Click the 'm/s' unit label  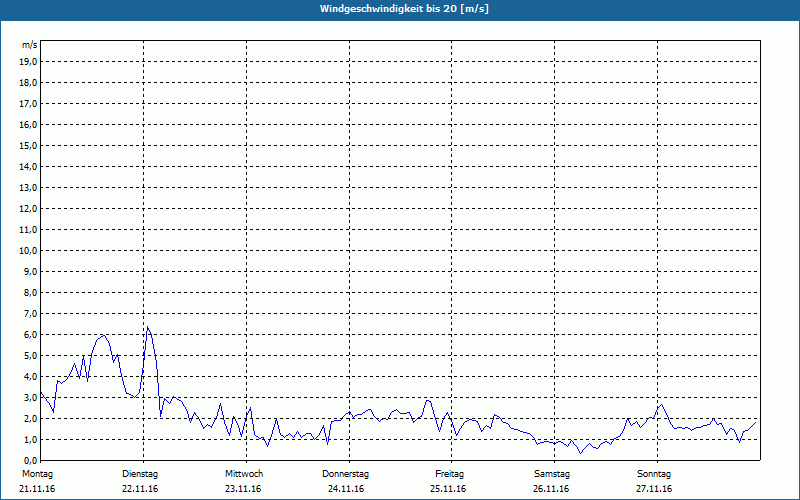click(30, 45)
